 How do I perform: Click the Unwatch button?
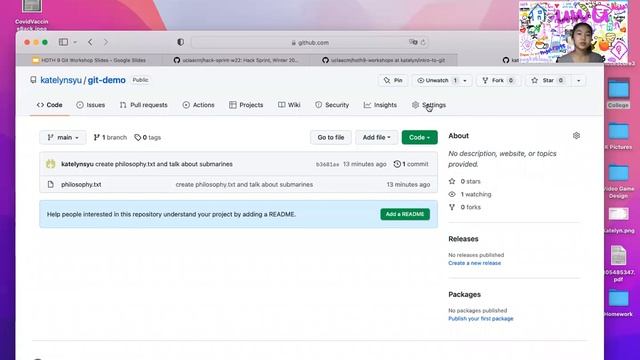tap(437, 80)
